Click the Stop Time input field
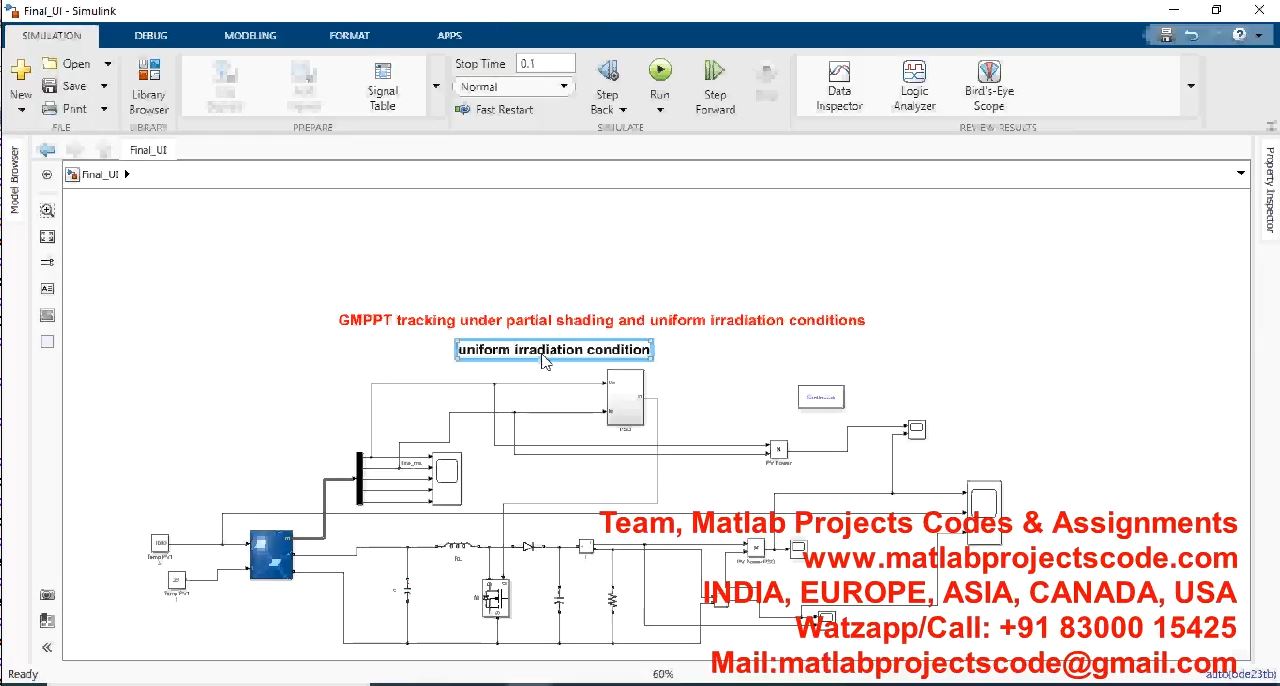 (x=545, y=63)
